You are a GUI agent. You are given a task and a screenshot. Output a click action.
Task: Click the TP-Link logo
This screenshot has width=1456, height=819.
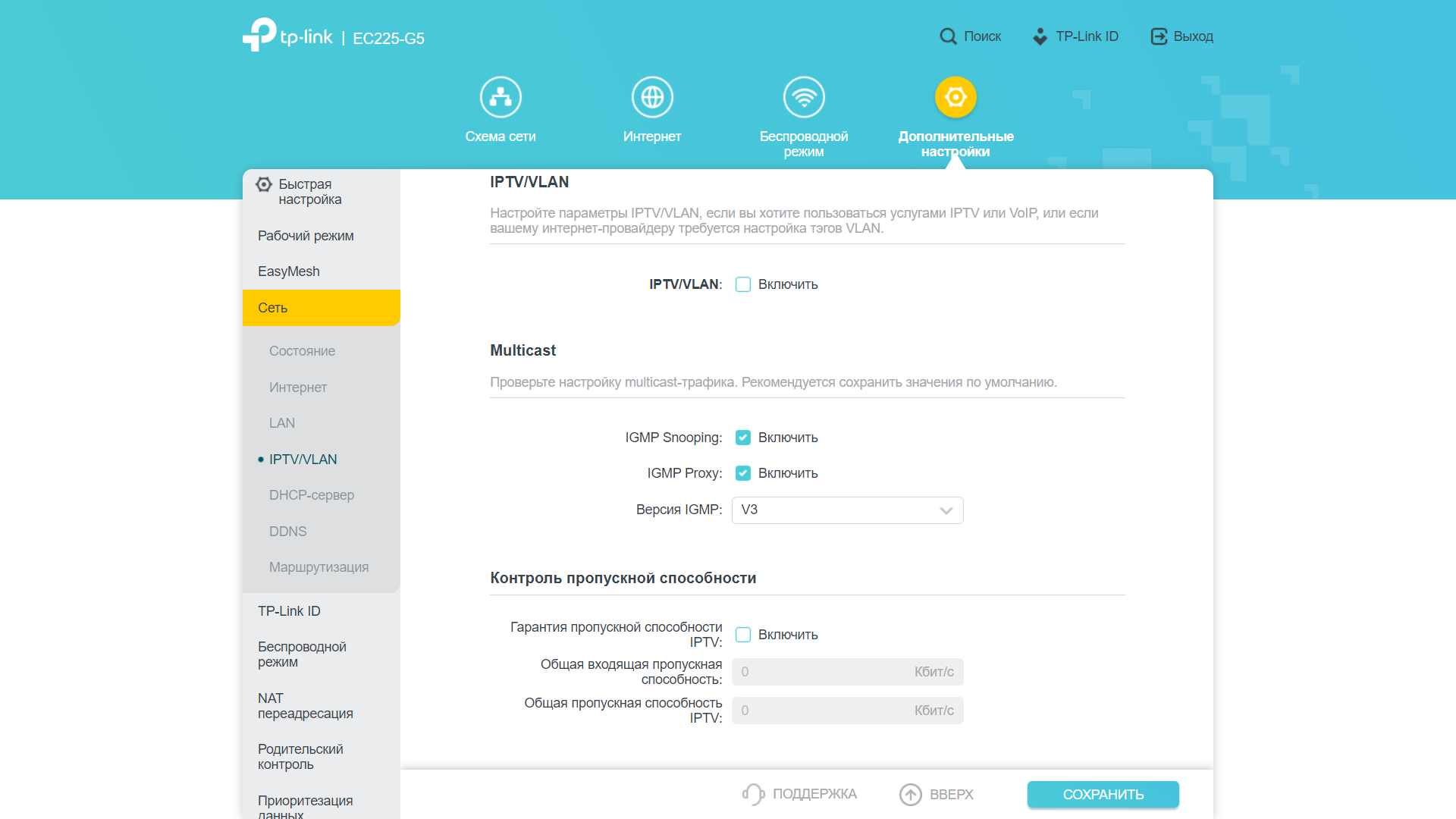tap(287, 35)
